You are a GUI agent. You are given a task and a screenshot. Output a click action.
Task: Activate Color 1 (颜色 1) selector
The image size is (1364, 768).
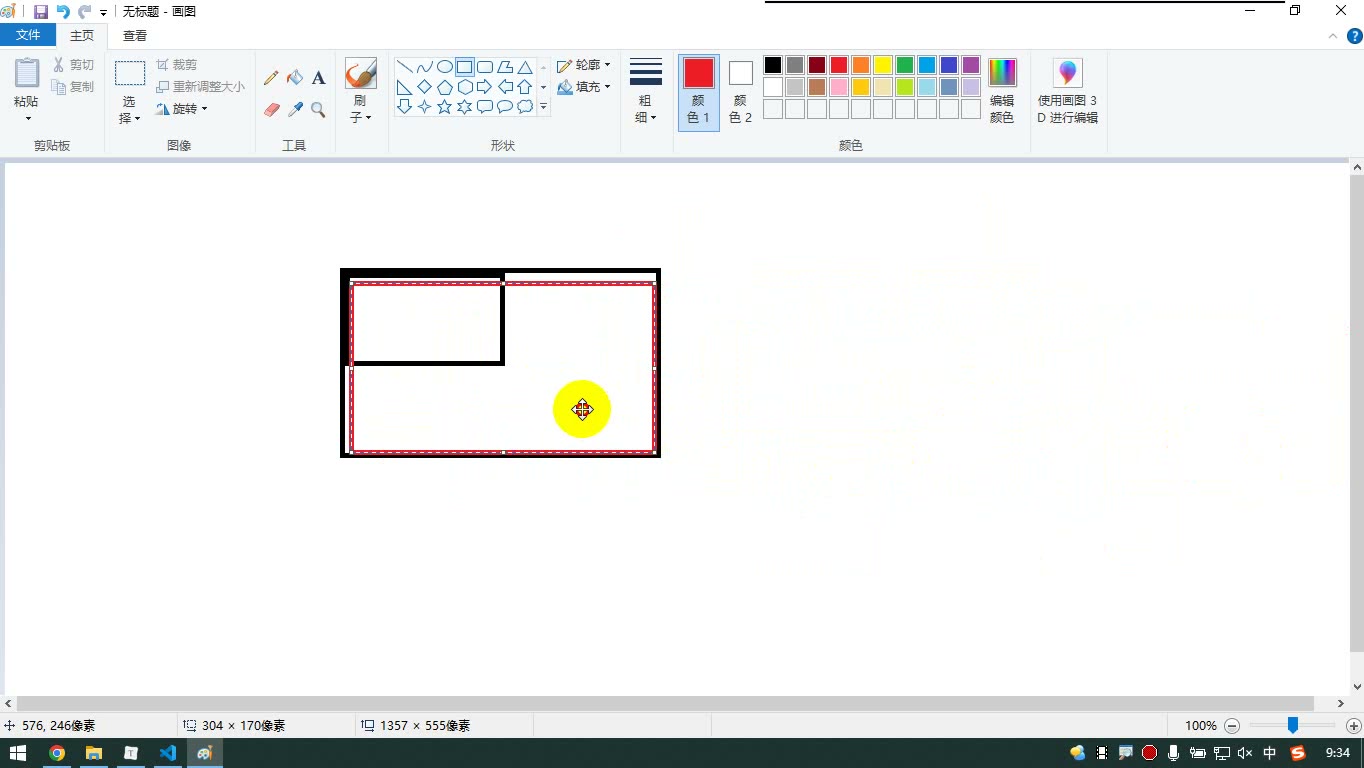(698, 92)
